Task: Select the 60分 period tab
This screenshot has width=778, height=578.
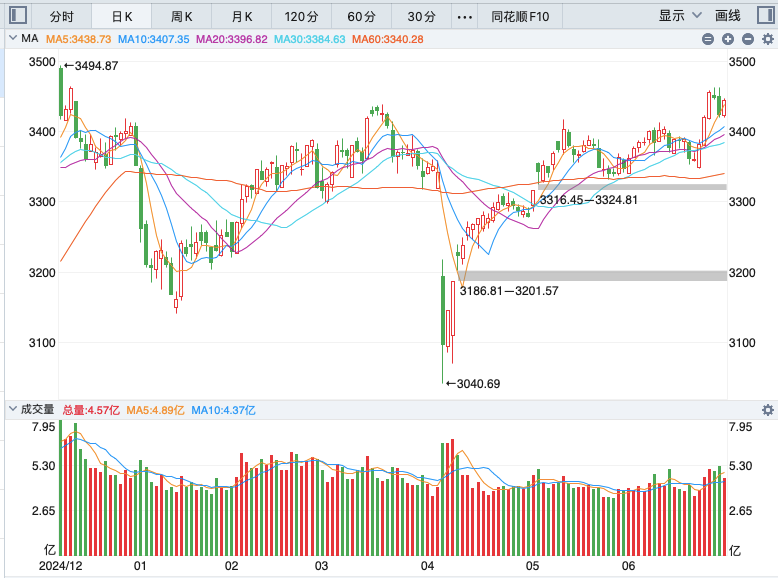Action: (361, 16)
